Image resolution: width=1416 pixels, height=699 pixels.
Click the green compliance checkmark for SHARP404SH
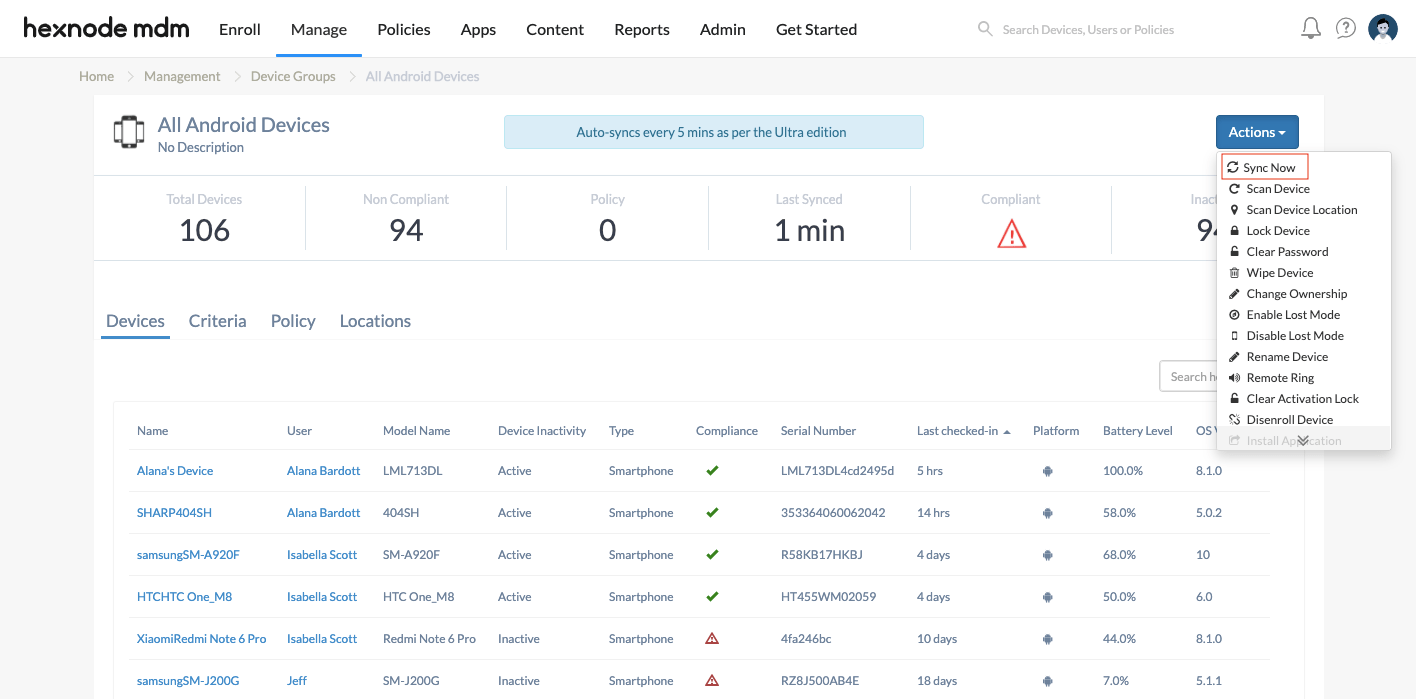click(x=711, y=512)
